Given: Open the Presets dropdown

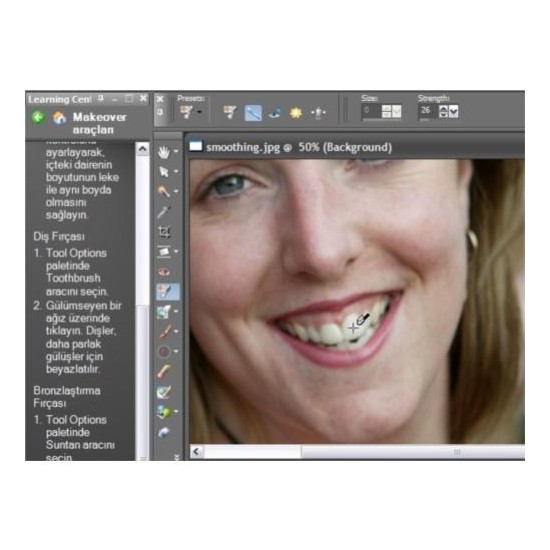Looking at the screenshot, I should [199, 113].
